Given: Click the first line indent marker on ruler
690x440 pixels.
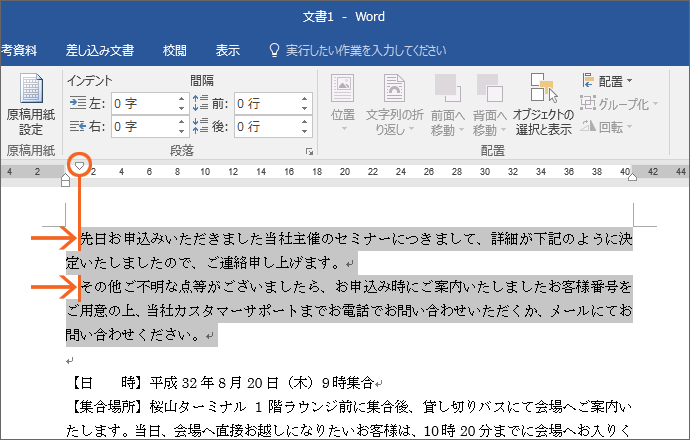Looking at the screenshot, I should point(79,165).
